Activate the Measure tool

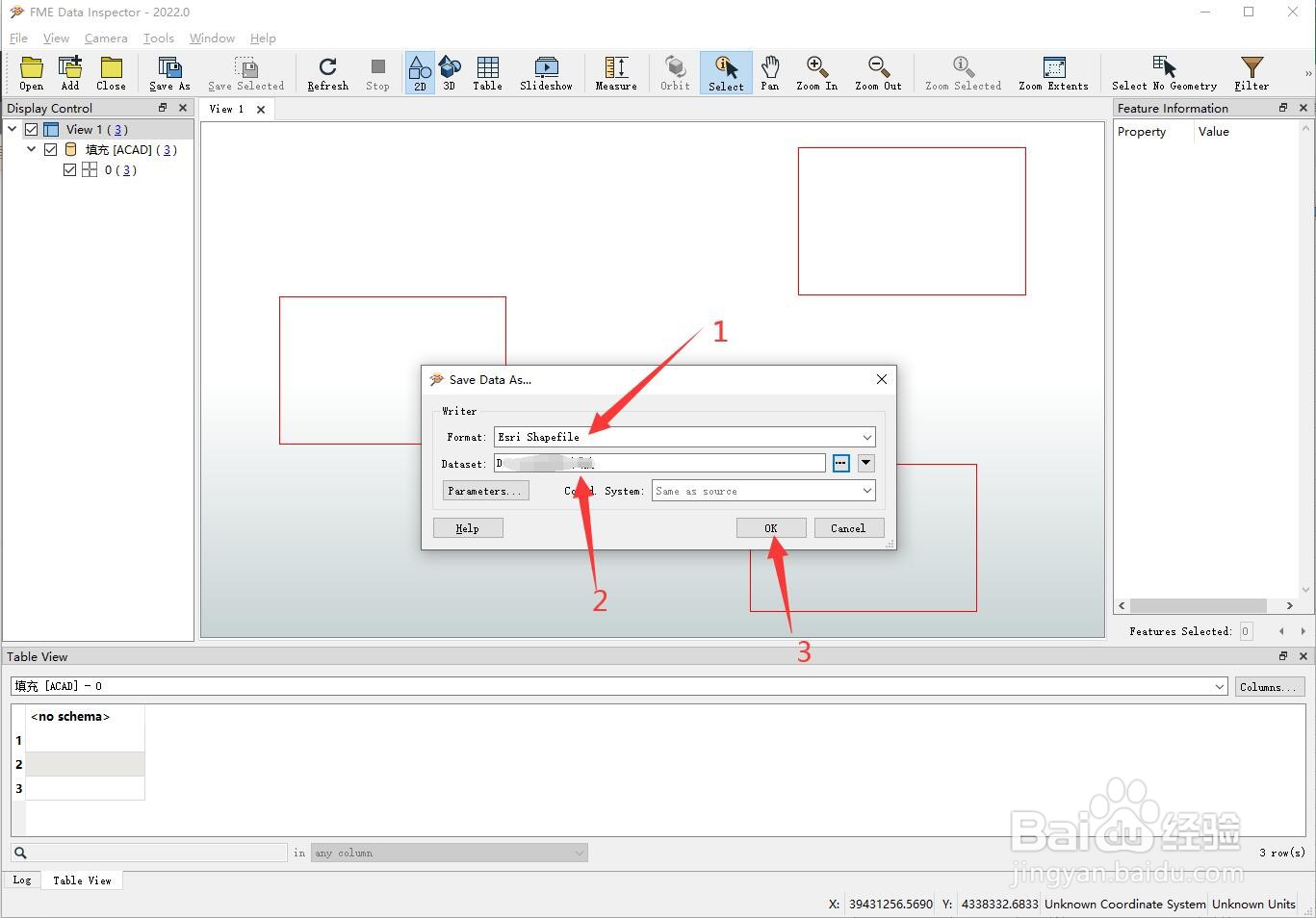pos(616,73)
